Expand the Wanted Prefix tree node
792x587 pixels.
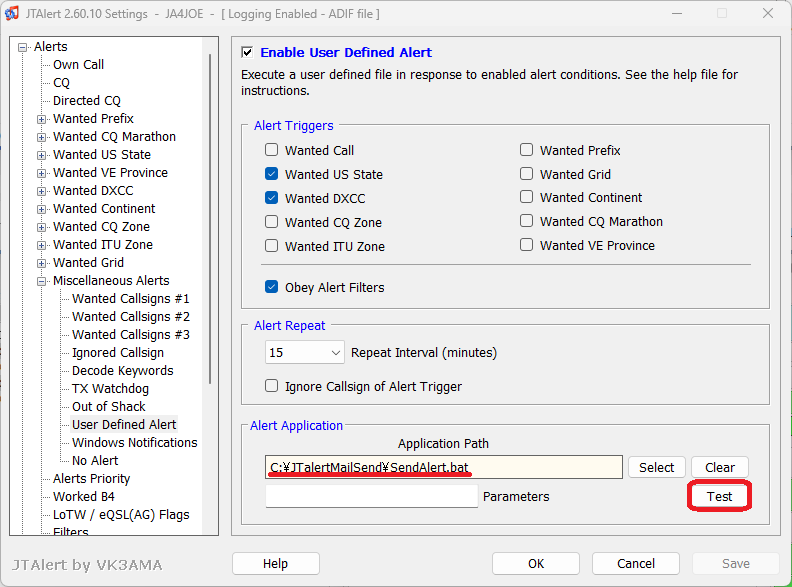point(41,119)
